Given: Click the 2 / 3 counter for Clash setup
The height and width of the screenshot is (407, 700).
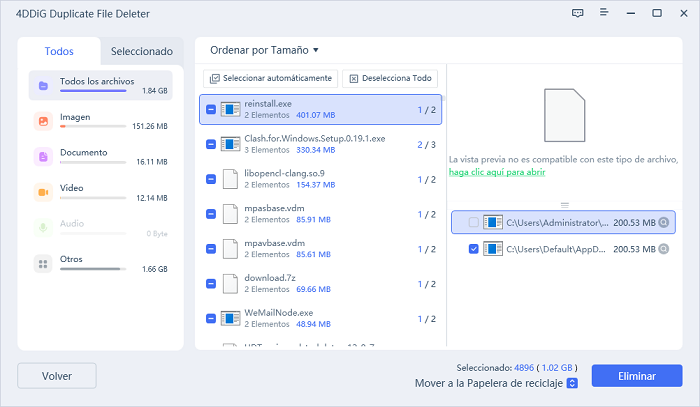Looking at the screenshot, I should [427, 145].
